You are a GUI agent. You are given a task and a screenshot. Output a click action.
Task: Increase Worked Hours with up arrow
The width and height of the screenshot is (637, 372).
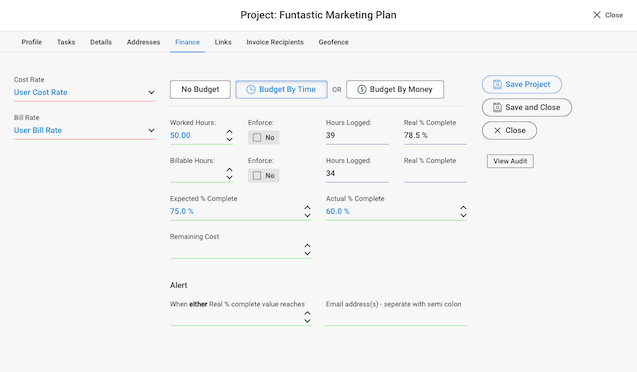[230, 132]
